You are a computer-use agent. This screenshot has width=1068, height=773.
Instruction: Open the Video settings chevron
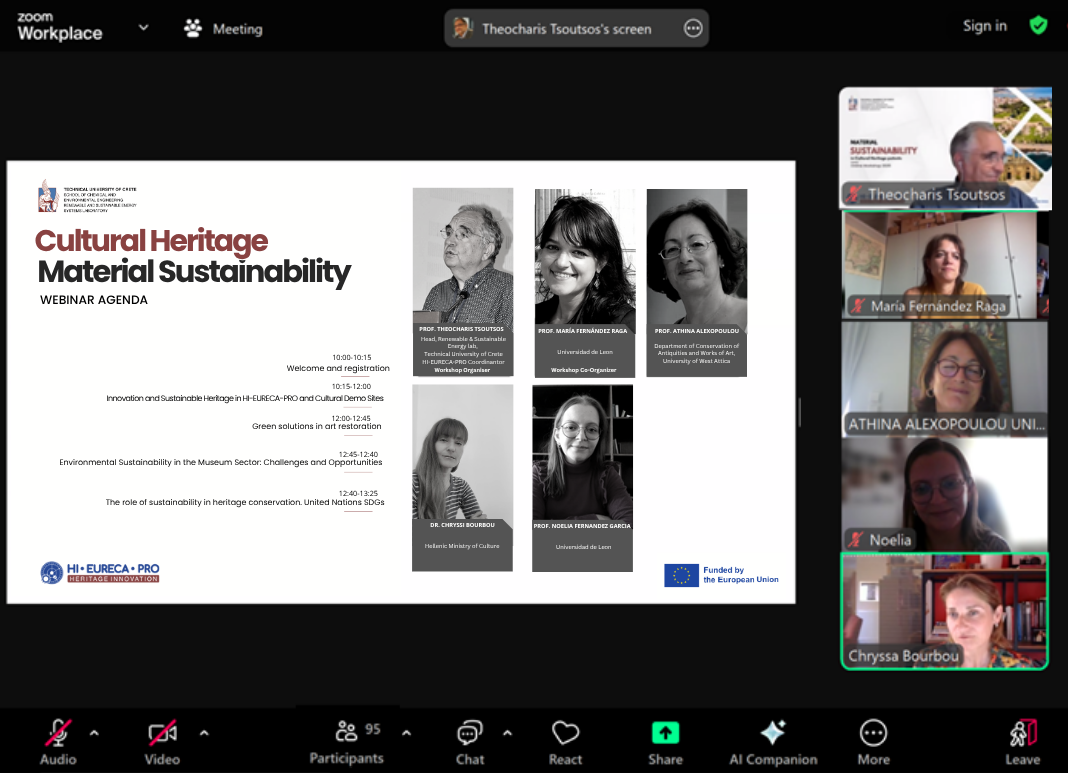[204, 732]
